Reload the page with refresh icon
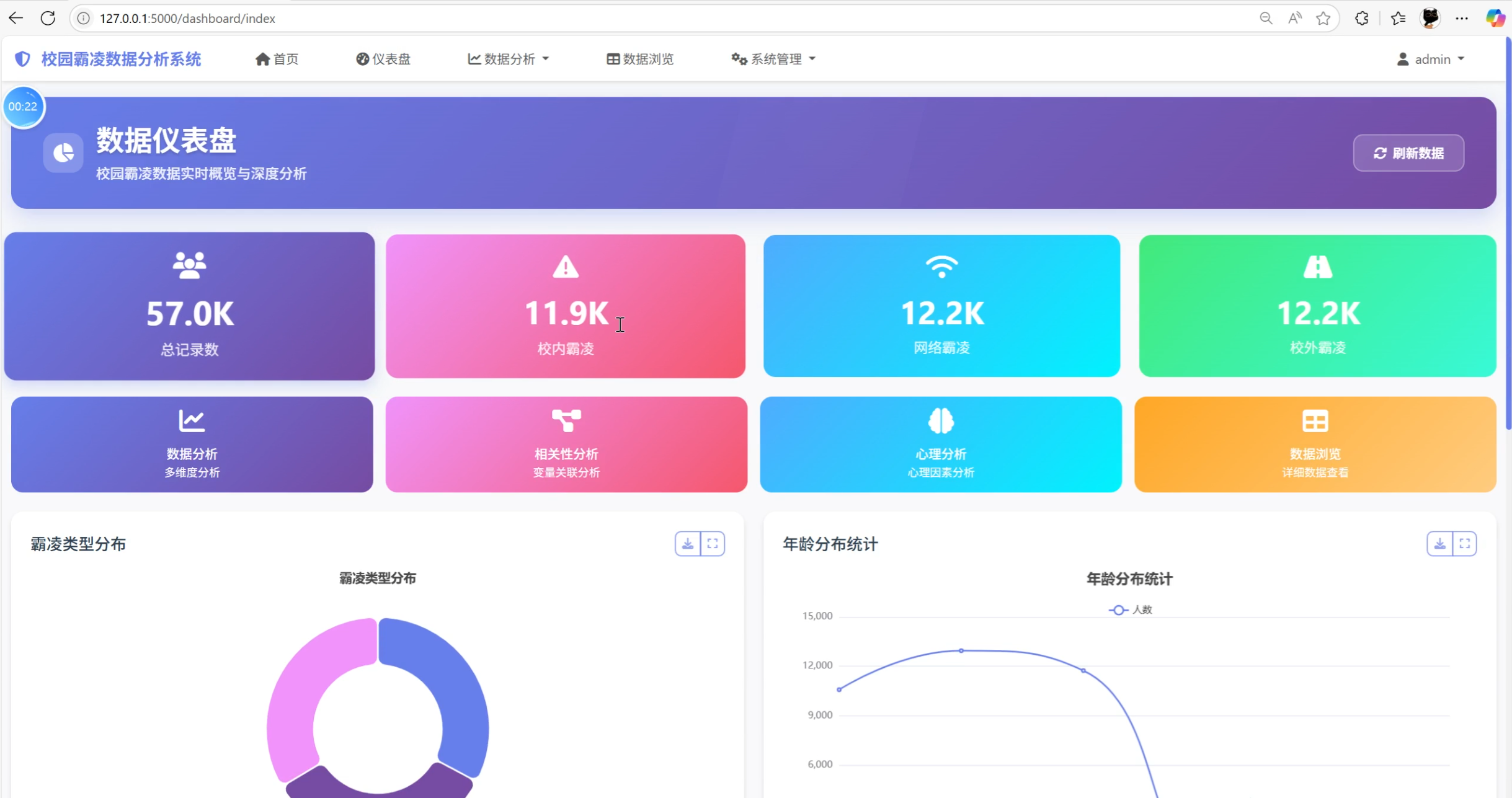1512x798 pixels. (x=48, y=18)
